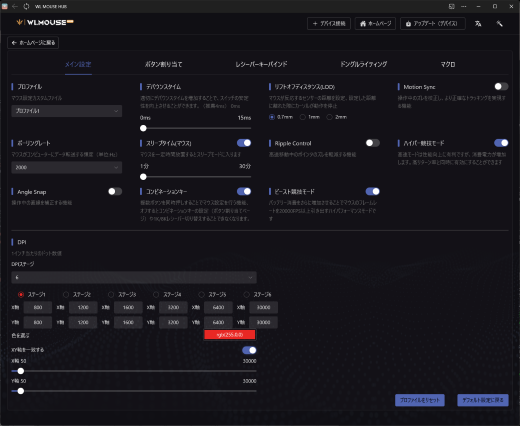Image resolution: width=520 pixels, height=426 pixels.
Task: Open the button assignment tab
Action: (163, 64)
